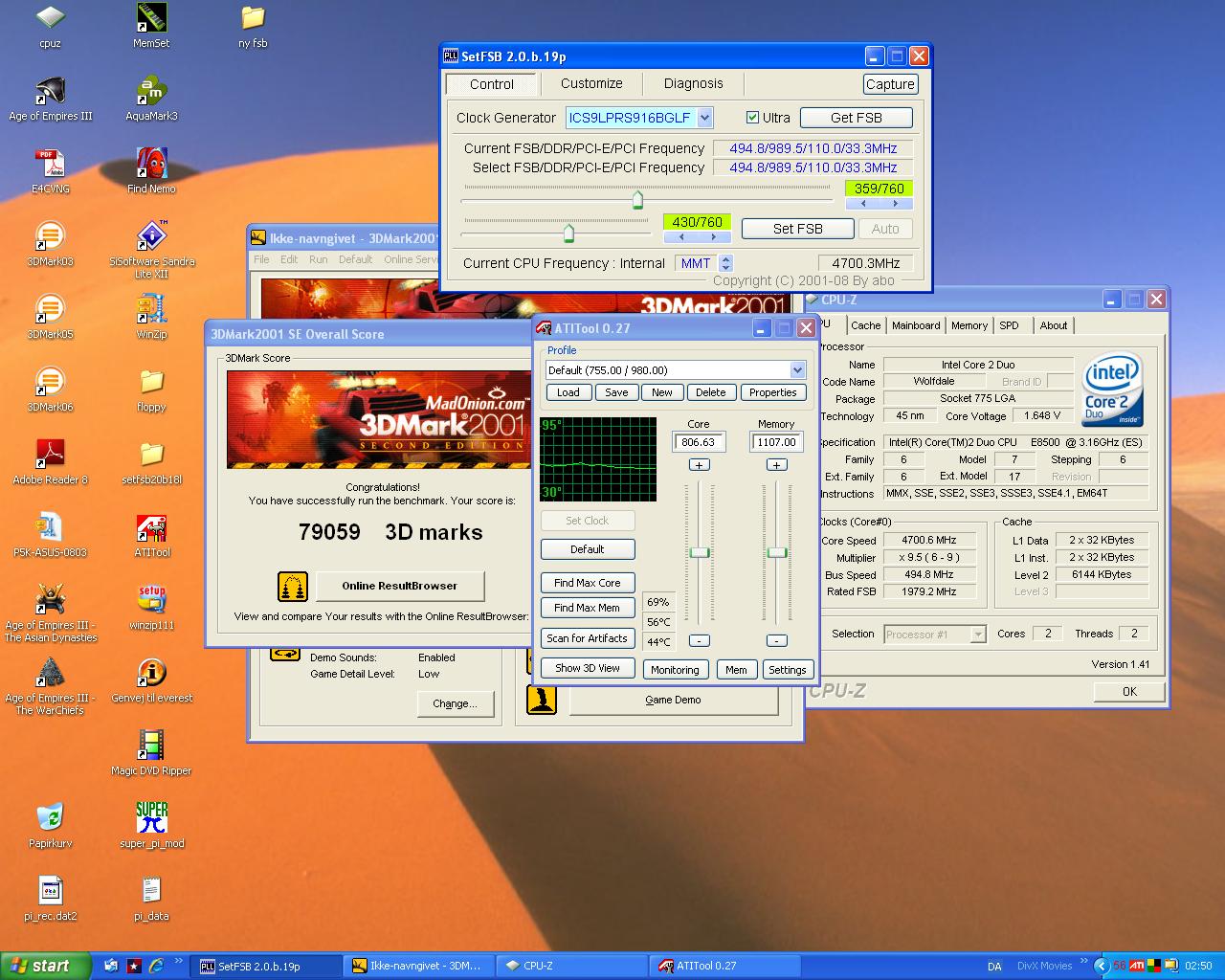Open Genvej til everest shortcut
1225x980 pixels.
[x=151, y=680]
